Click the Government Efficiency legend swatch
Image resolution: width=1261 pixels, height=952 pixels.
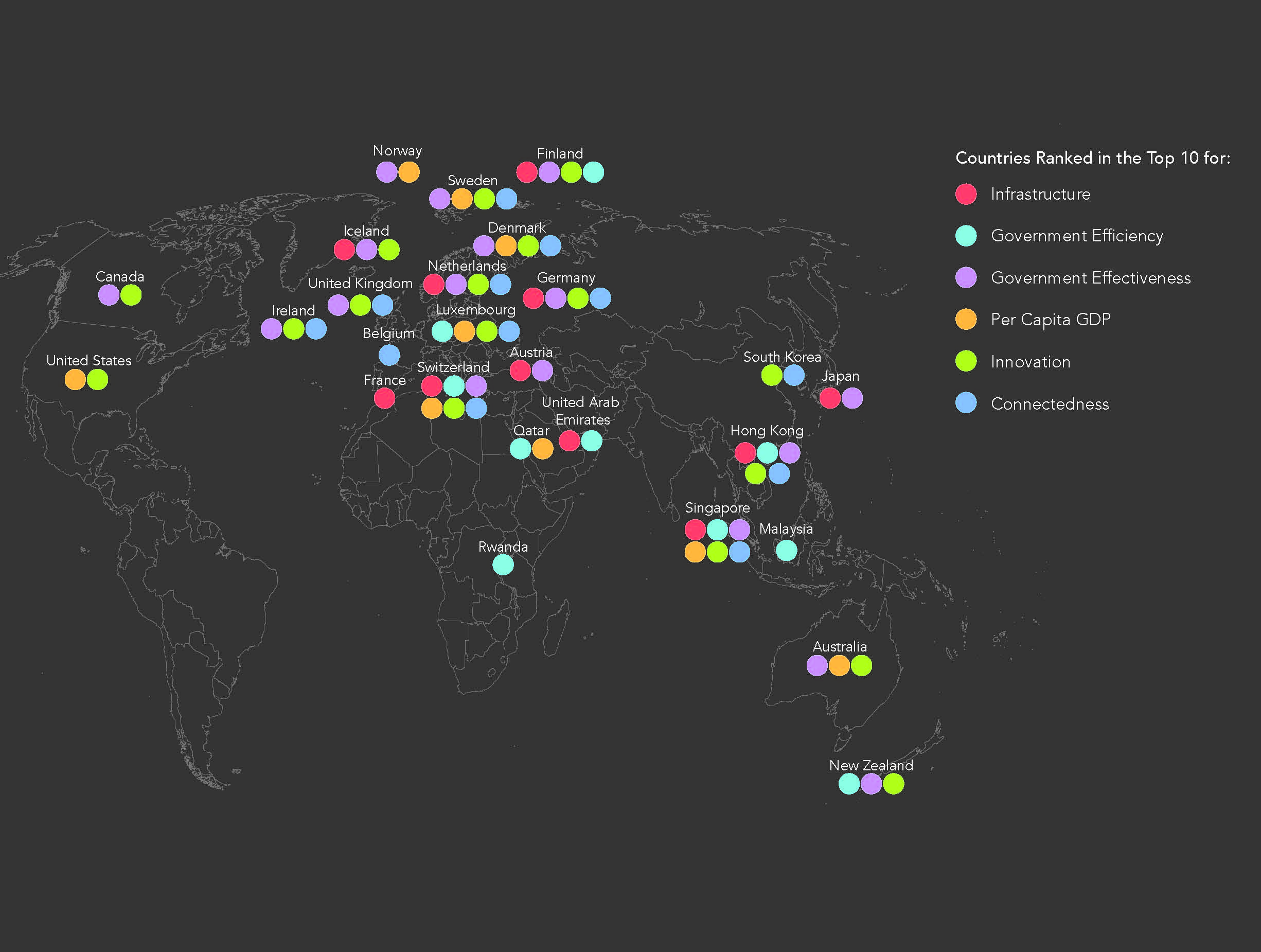click(x=966, y=236)
